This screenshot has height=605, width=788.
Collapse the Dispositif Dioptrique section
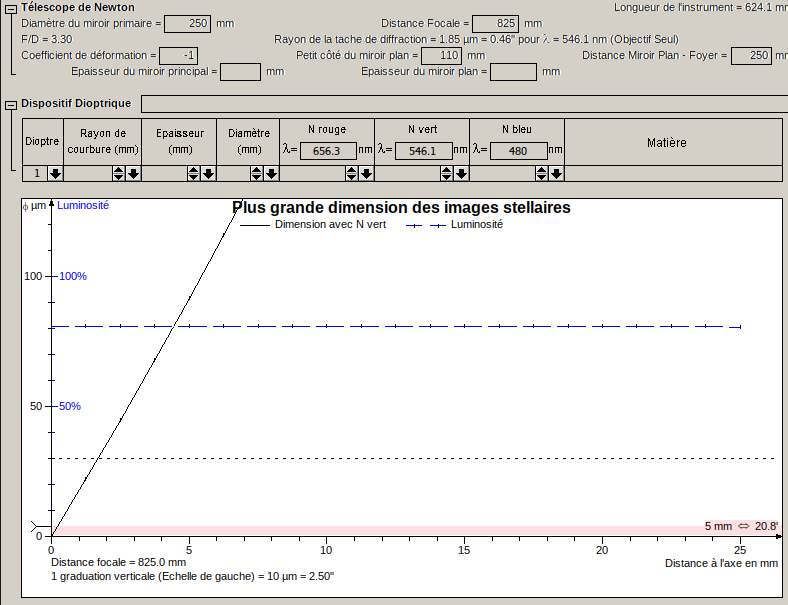pyautogui.click(x=11, y=105)
